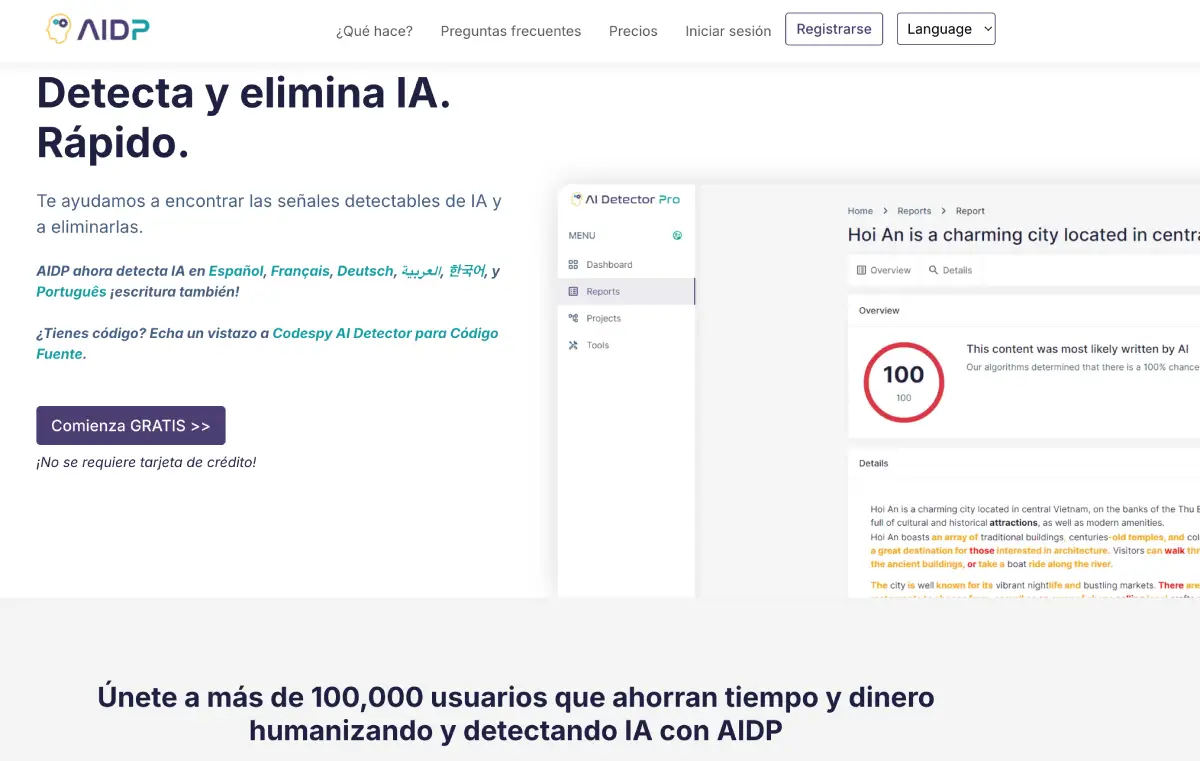Screen dimensions: 1200x761
Task: Click the Korean language link
Action: click(x=466, y=271)
